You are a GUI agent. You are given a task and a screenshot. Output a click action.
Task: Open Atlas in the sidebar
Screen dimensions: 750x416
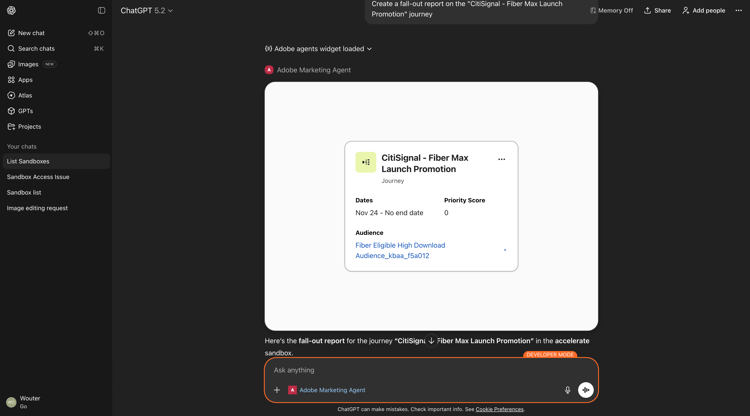[56, 96]
